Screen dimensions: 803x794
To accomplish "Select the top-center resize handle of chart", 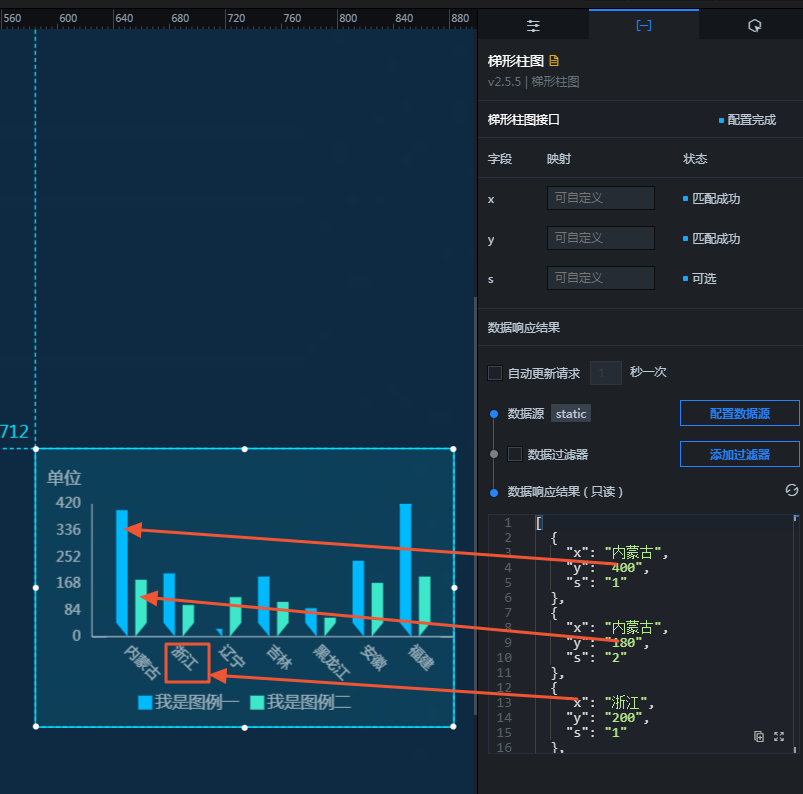I will coord(245,449).
